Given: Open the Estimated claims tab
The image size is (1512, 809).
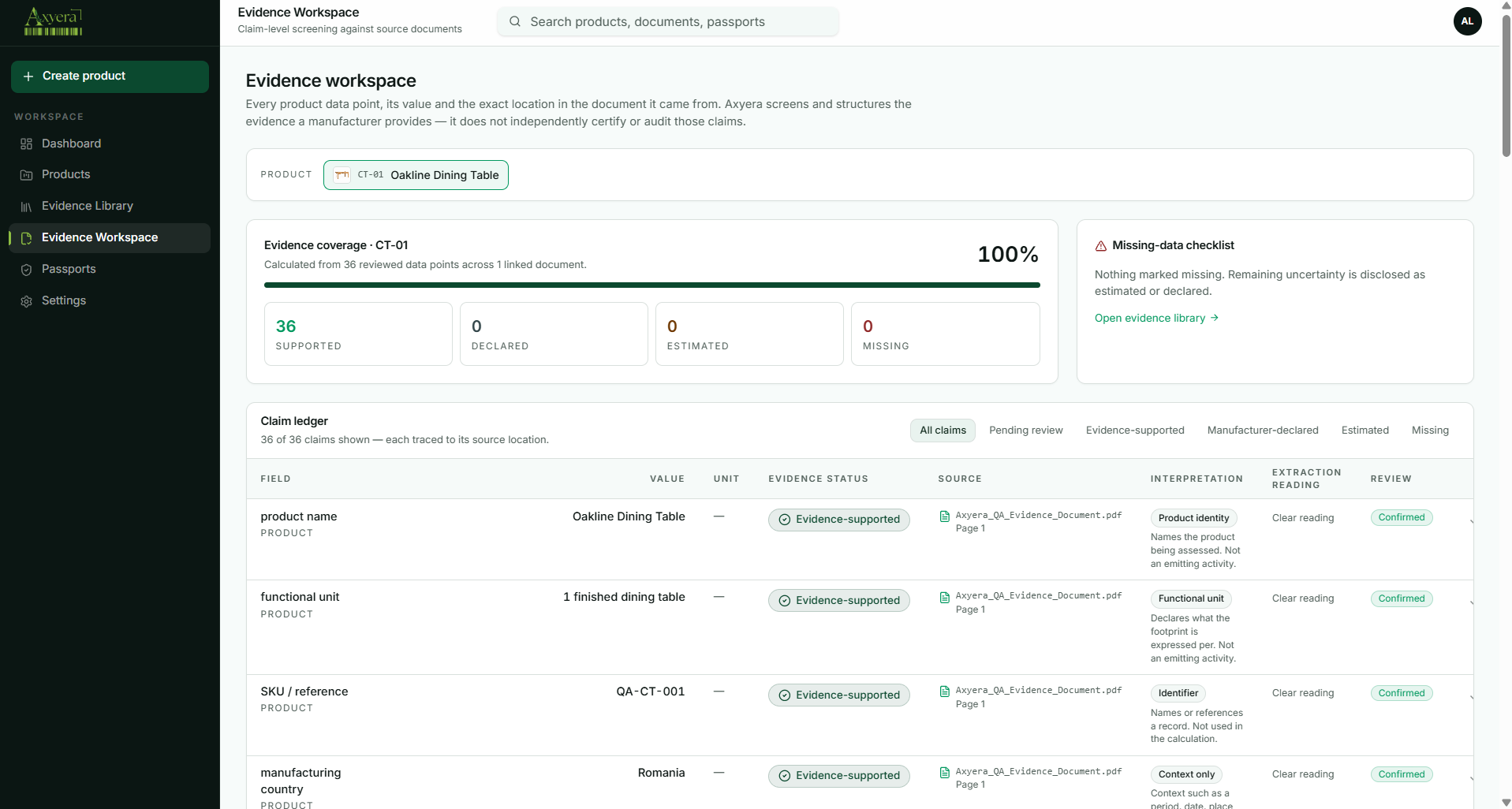Looking at the screenshot, I should [1365, 431].
